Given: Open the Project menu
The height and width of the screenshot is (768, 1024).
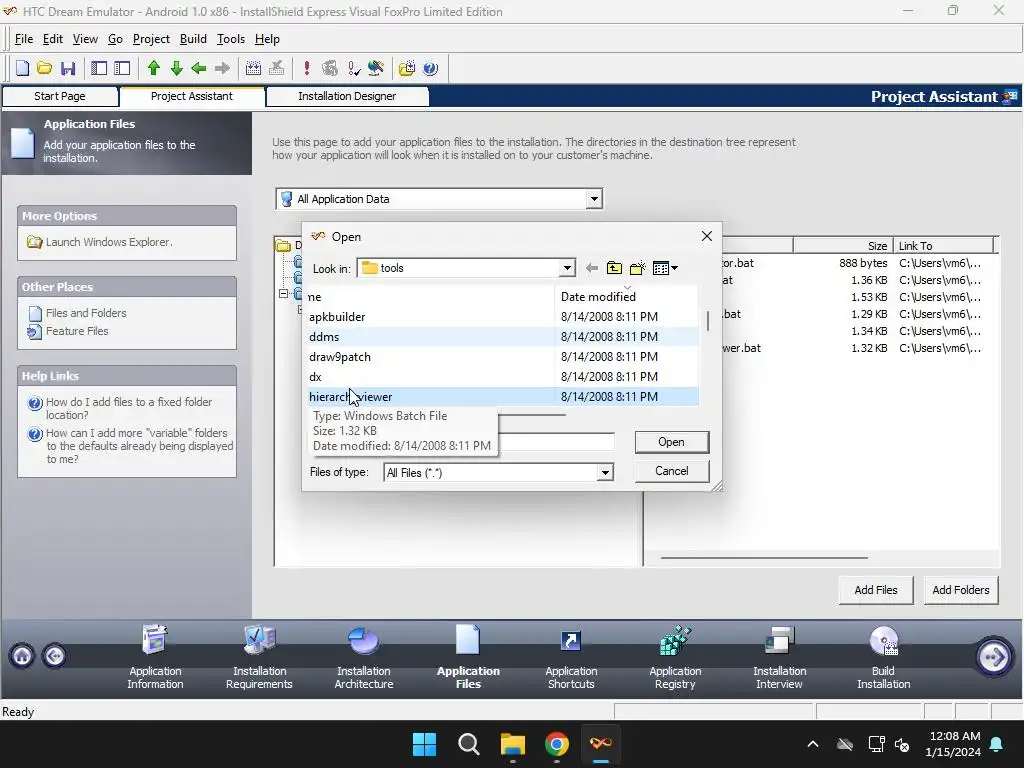Looking at the screenshot, I should point(151,39).
